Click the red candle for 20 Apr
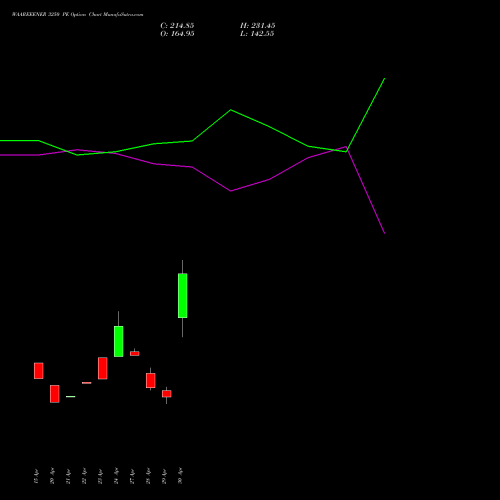Screen dimensions: 500x500 pos(55,394)
